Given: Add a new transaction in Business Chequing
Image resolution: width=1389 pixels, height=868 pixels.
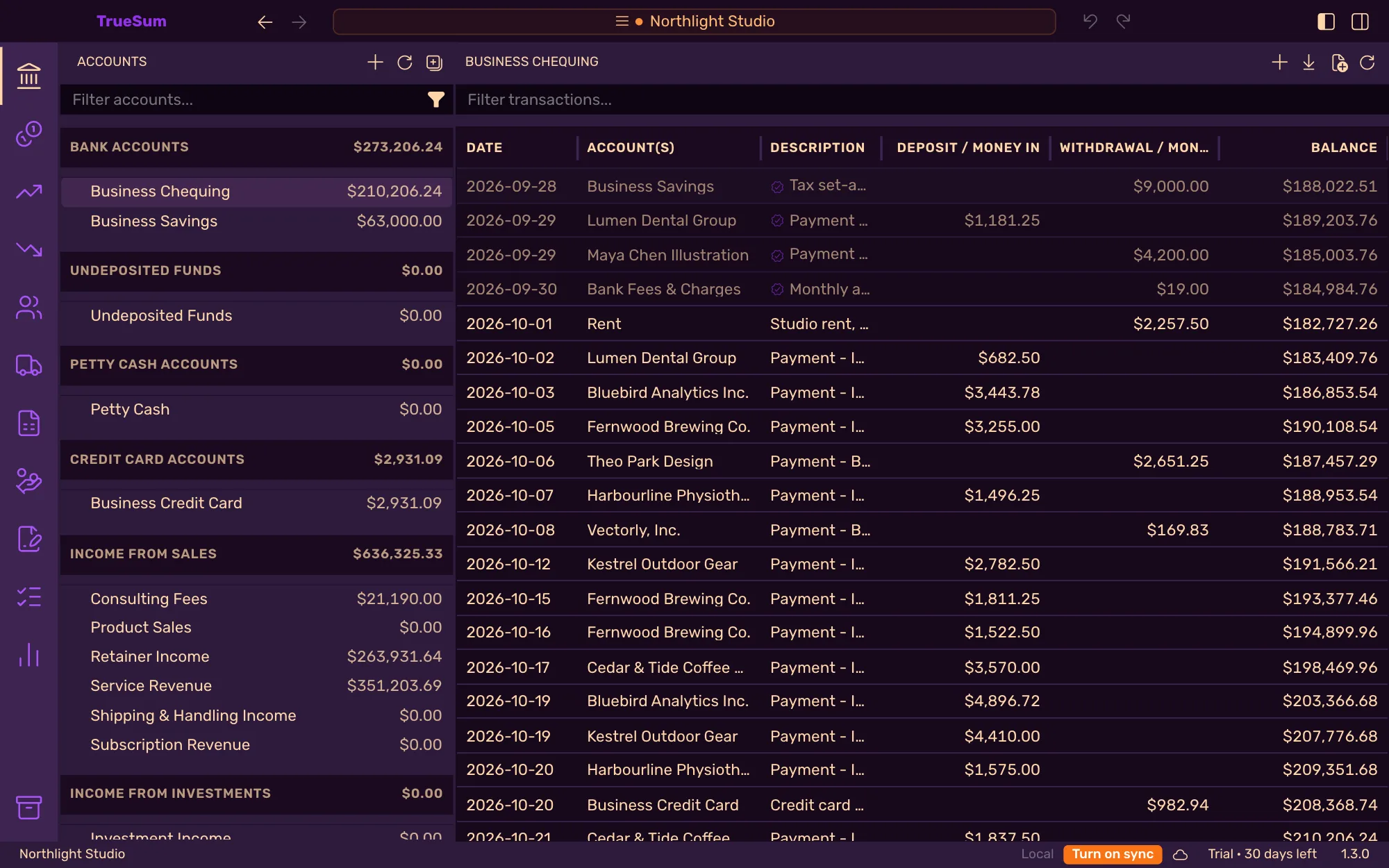Looking at the screenshot, I should point(1279,62).
